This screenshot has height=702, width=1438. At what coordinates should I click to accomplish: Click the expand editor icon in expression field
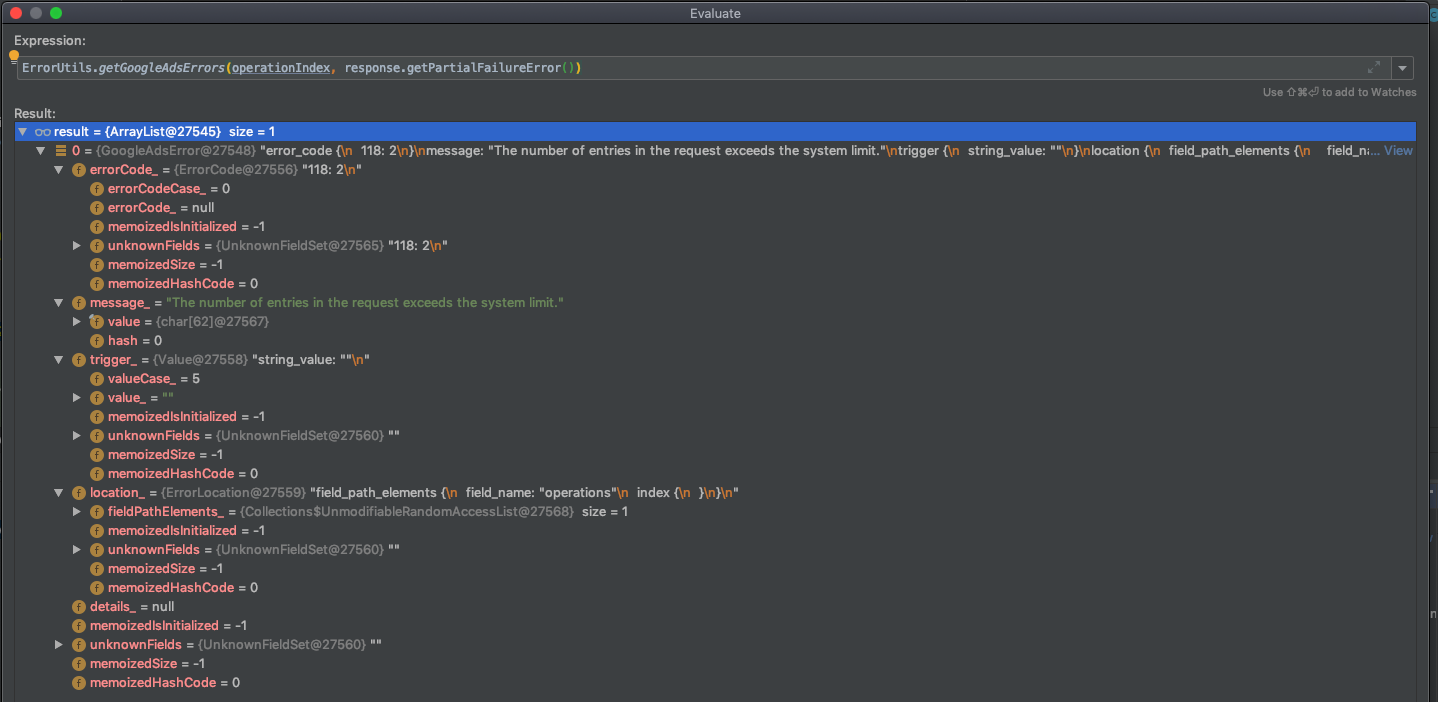[1374, 67]
